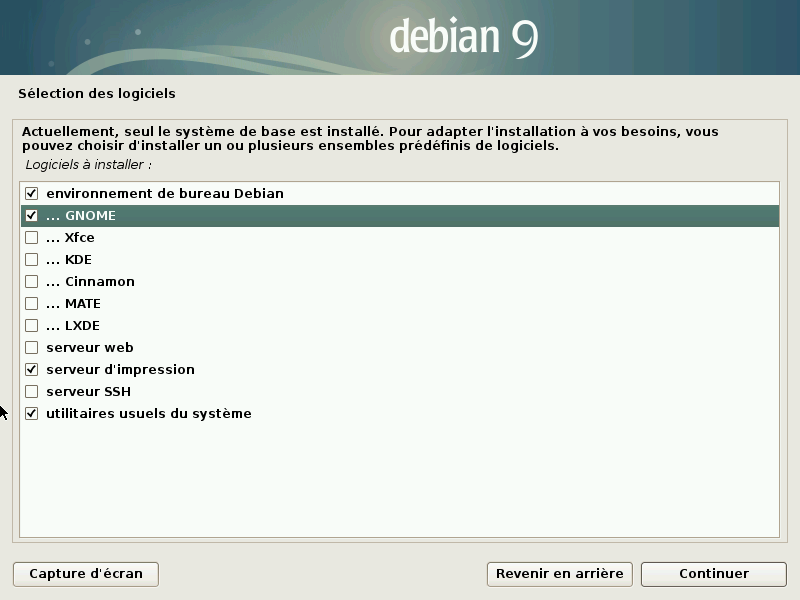Enable the "serveur web" checkbox

pos(31,347)
